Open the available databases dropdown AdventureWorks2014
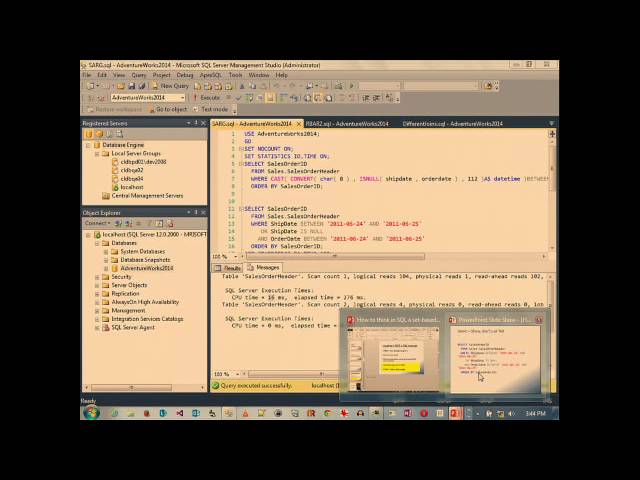 tap(148, 98)
